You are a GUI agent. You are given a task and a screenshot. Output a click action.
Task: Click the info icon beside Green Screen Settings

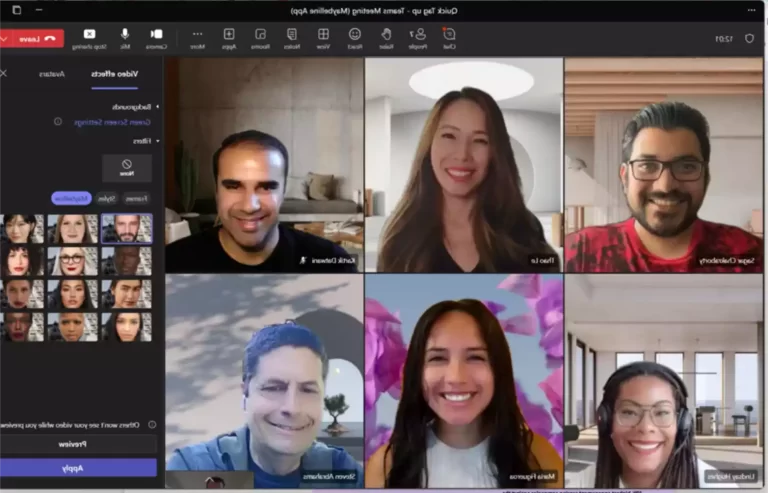pos(58,121)
